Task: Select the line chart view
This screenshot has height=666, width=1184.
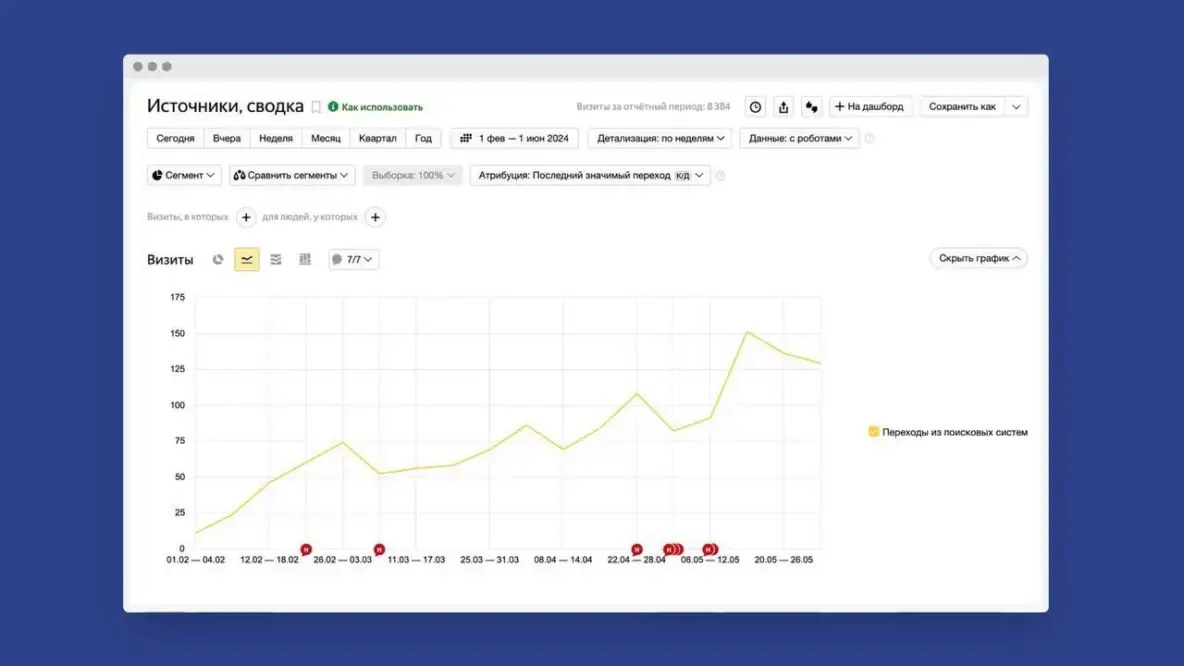Action: (247, 260)
